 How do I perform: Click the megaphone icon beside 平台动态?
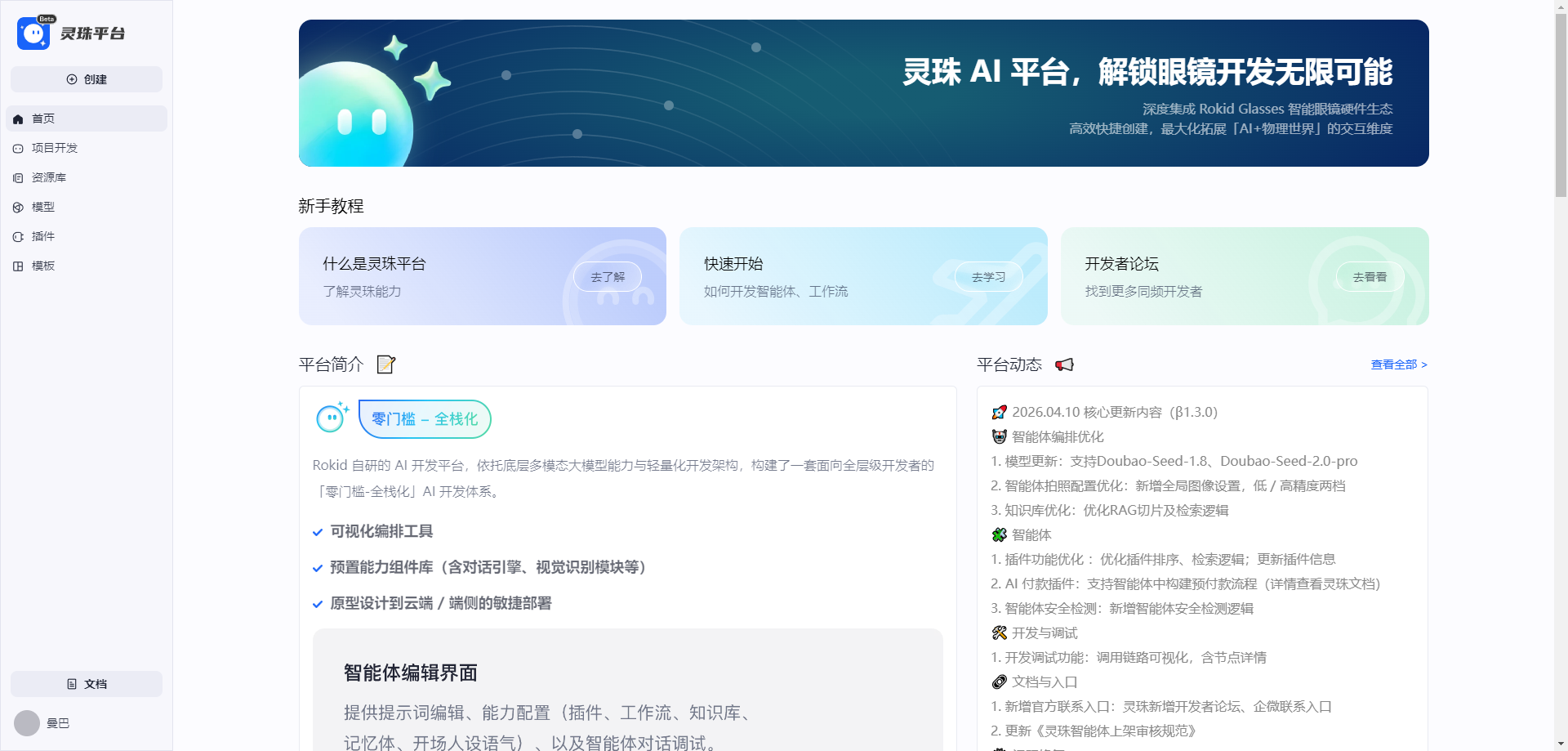(x=1064, y=364)
